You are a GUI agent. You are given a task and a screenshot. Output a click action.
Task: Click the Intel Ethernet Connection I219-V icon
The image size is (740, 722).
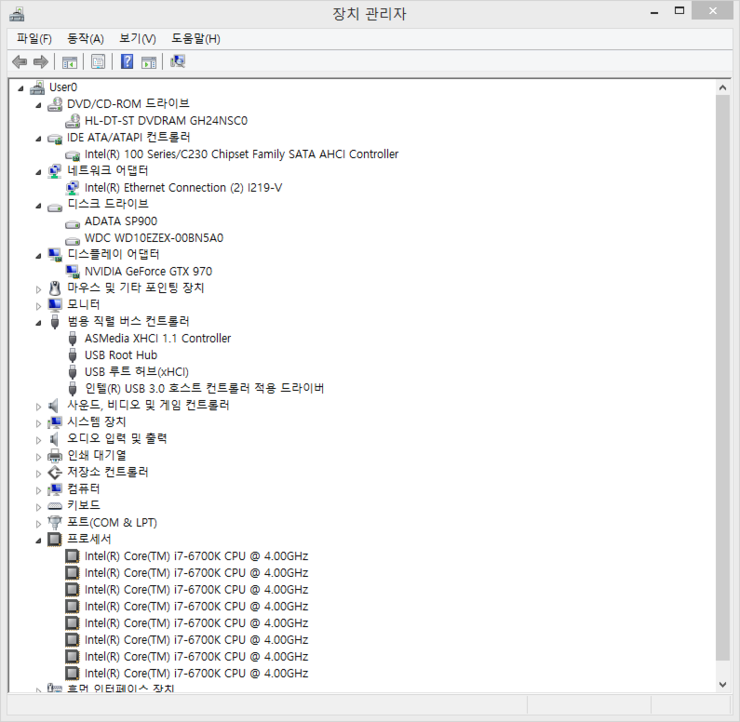(x=72, y=188)
